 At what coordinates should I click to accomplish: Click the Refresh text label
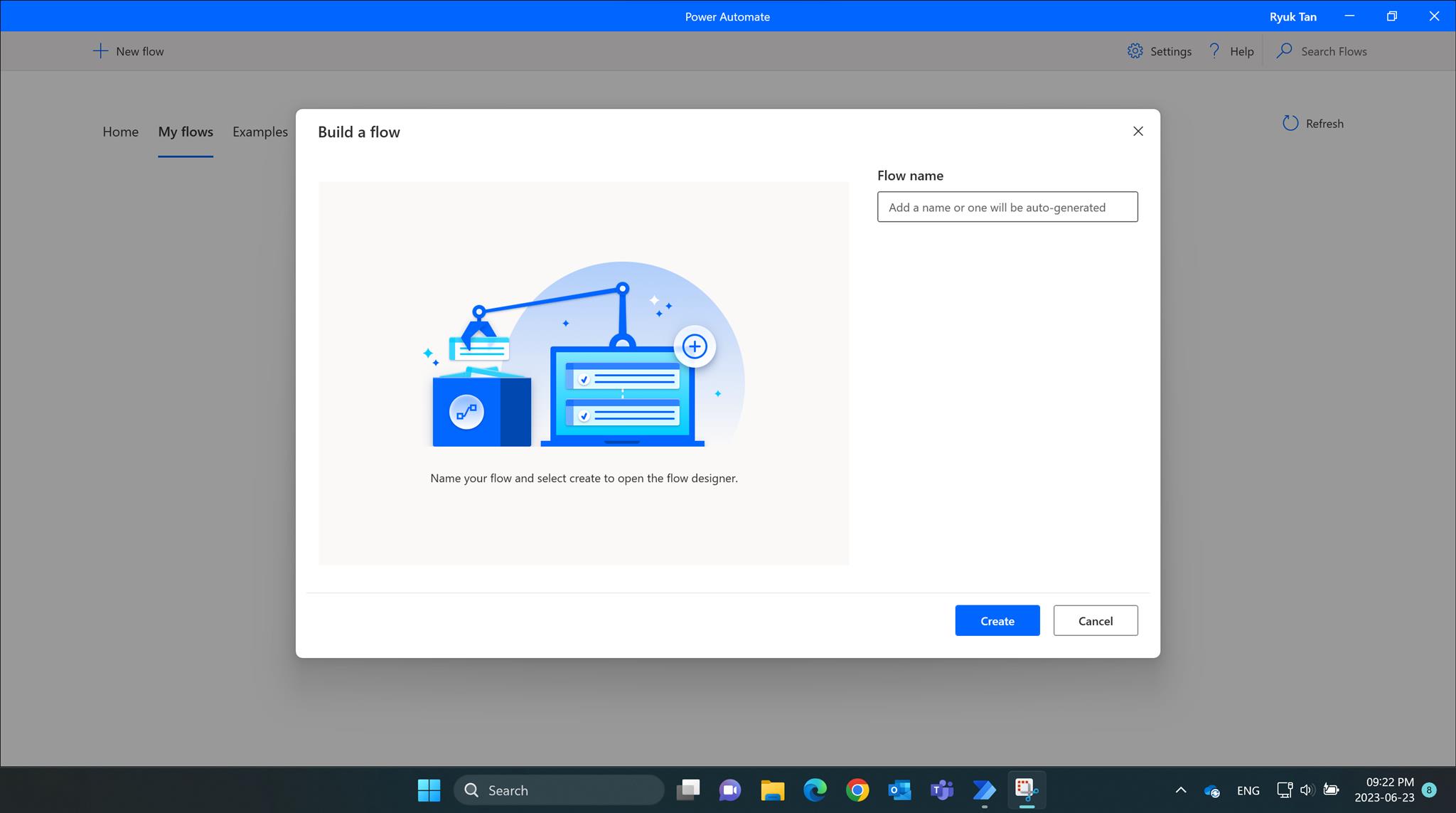click(x=1324, y=124)
